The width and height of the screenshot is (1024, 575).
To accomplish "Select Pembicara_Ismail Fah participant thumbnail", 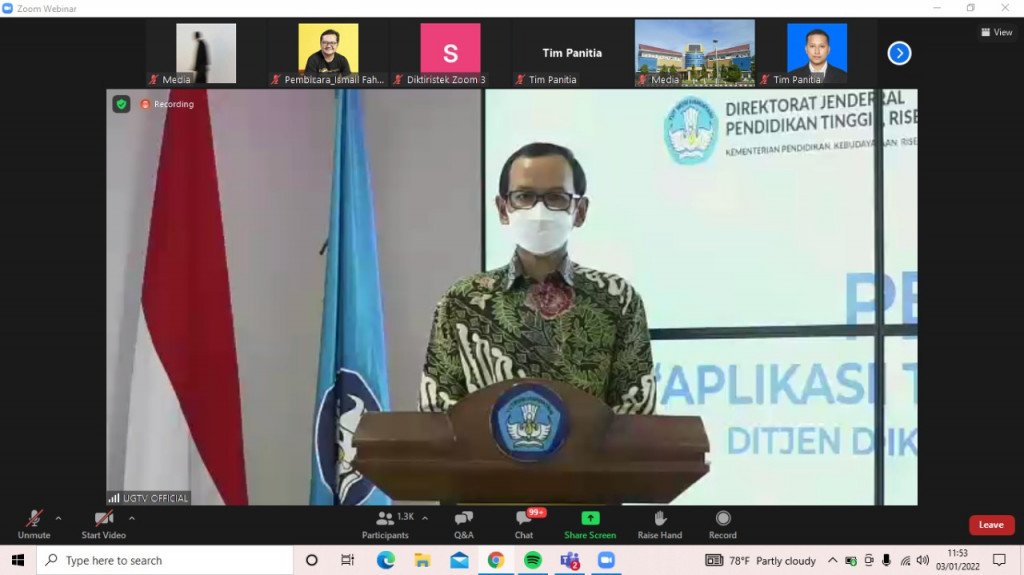I will tap(328, 54).
